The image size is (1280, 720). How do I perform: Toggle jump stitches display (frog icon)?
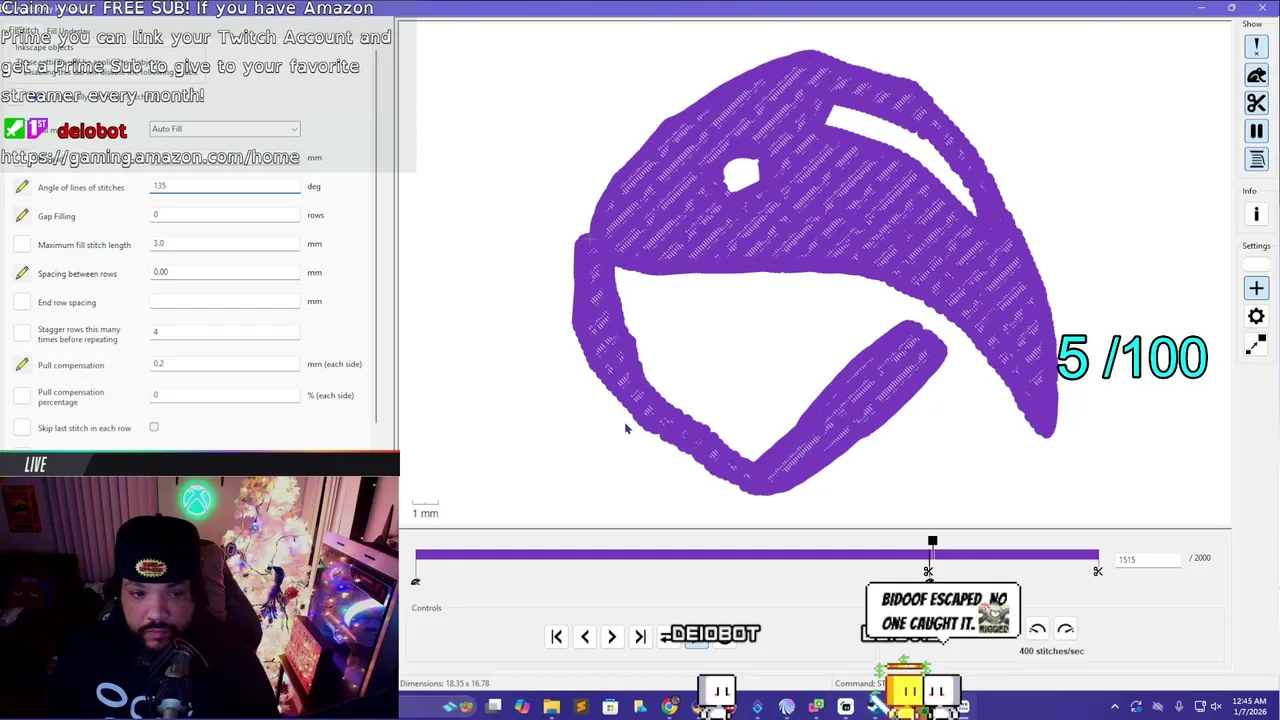click(1256, 75)
